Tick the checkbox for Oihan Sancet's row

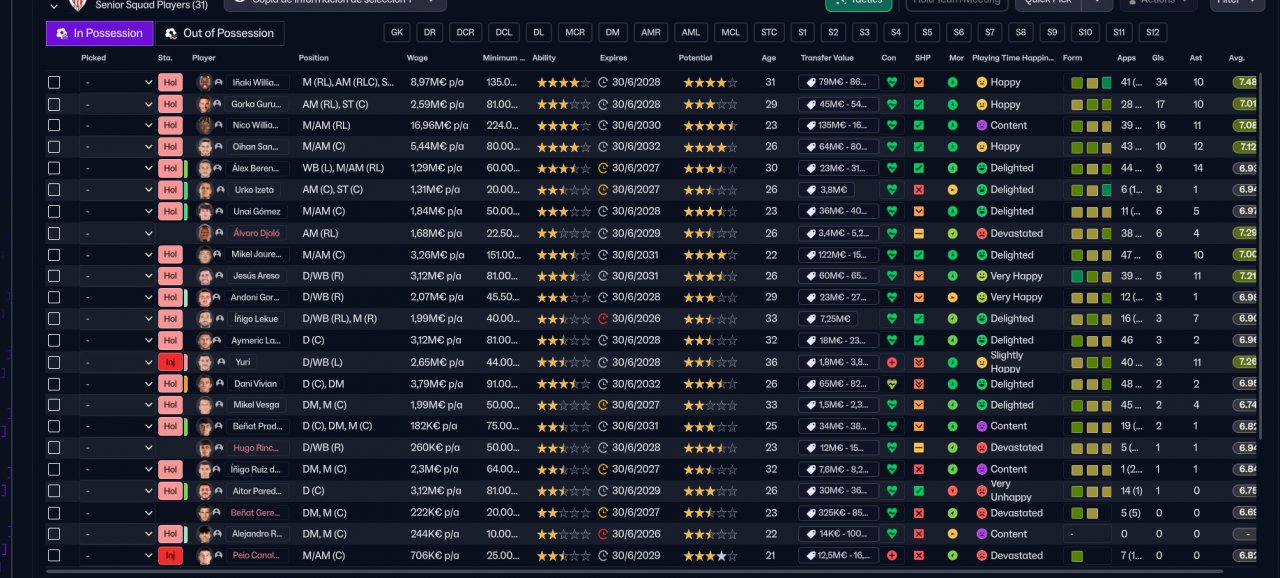tap(54, 147)
